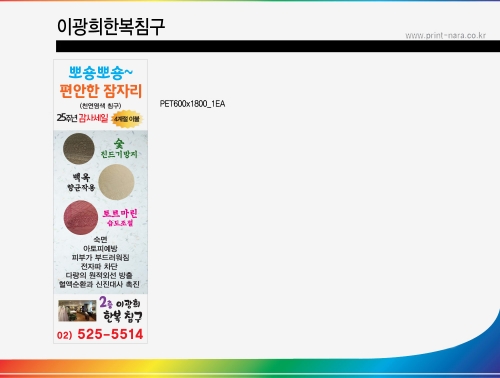500x378 pixels.
Task: Click the 2층 이광희 한복 침구 logo
Action: click(x=121, y=310)
